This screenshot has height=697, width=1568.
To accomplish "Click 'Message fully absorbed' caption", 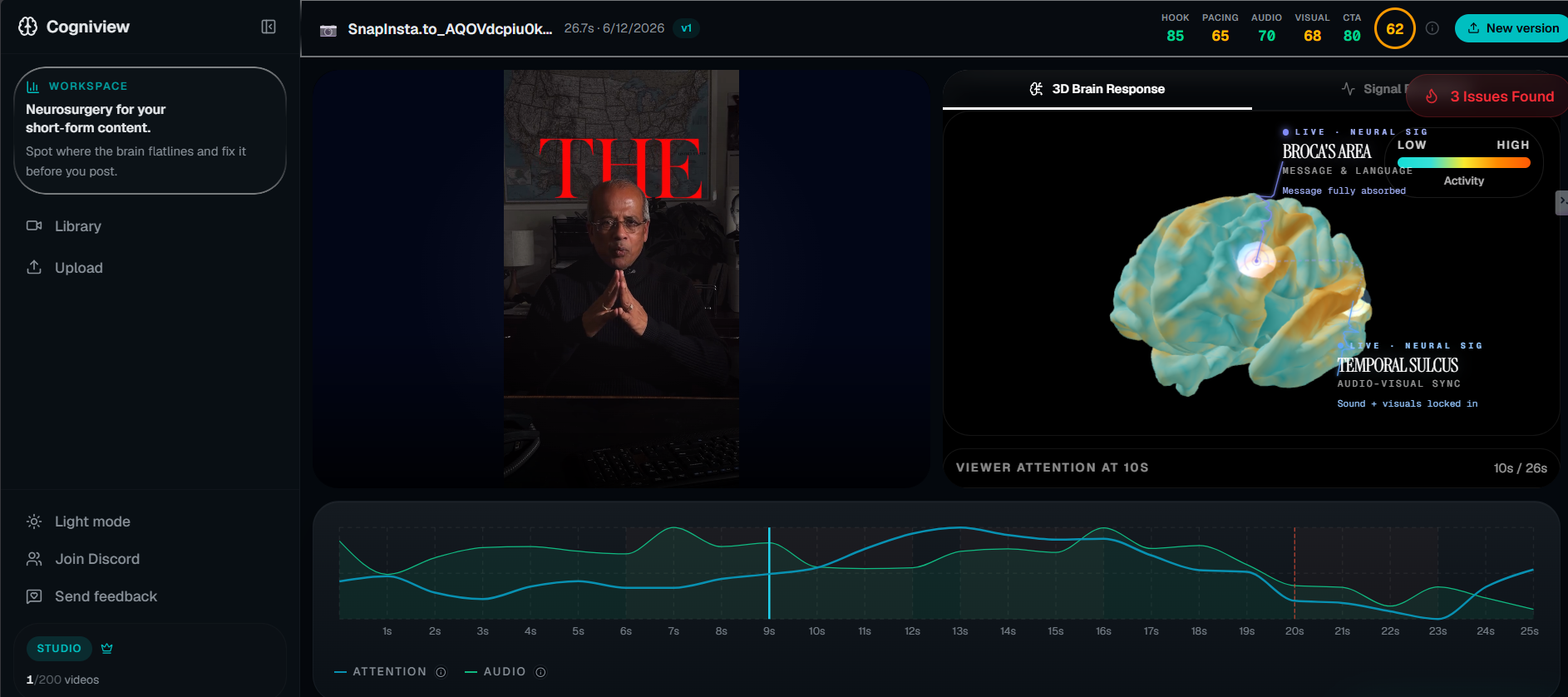I will (1344, 191).
